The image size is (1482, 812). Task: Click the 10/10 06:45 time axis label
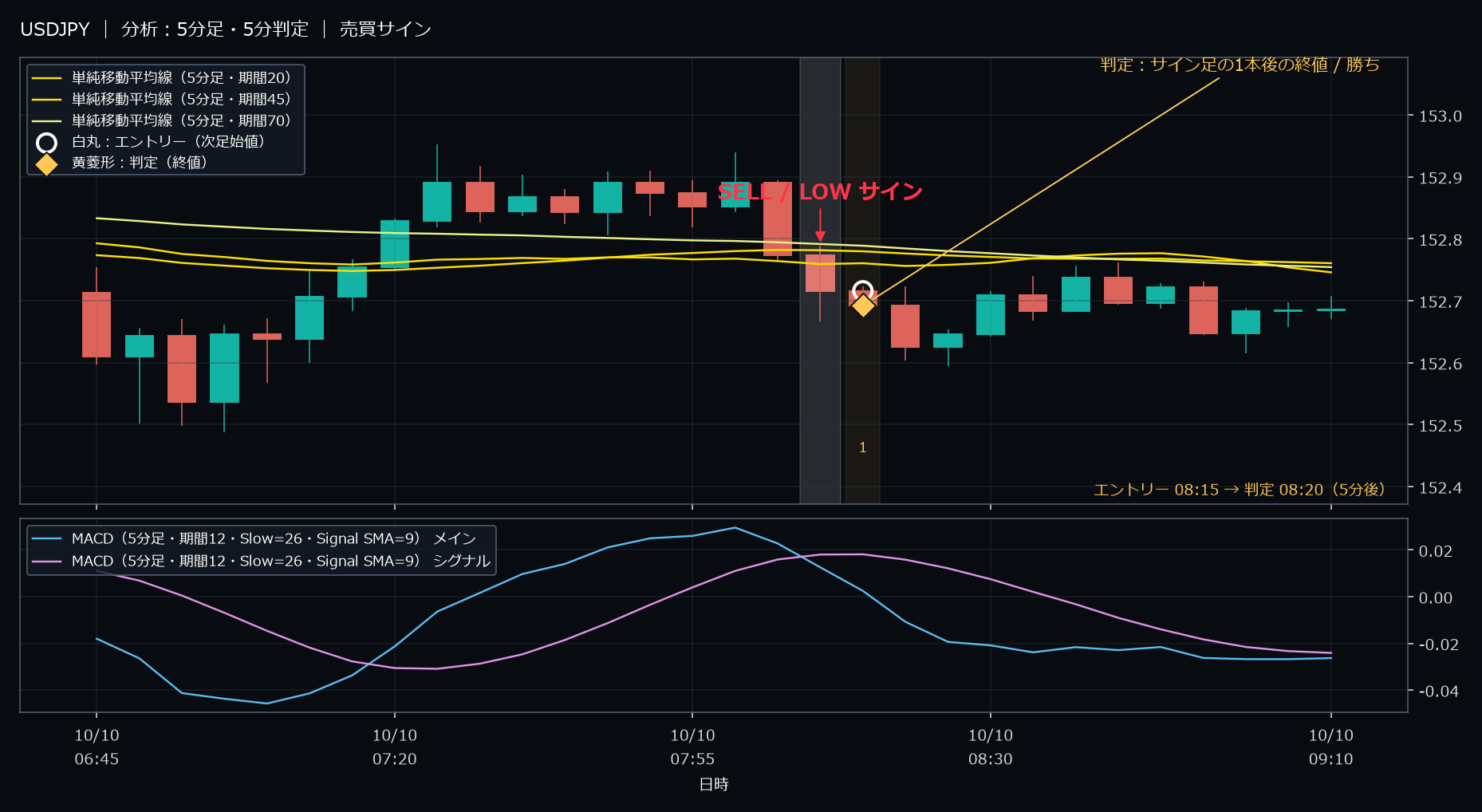pos(97,747)
